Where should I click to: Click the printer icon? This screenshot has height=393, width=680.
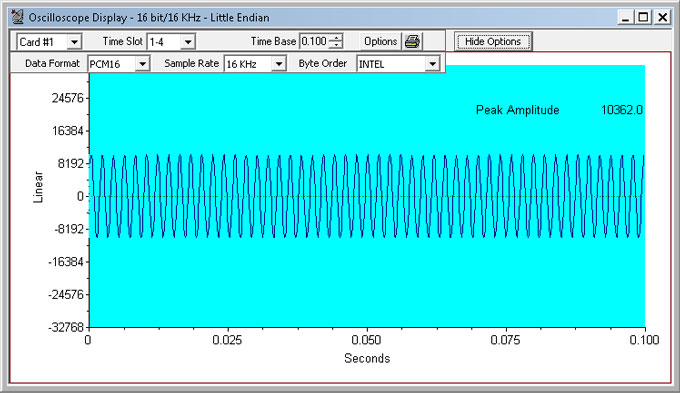point(412,42)
